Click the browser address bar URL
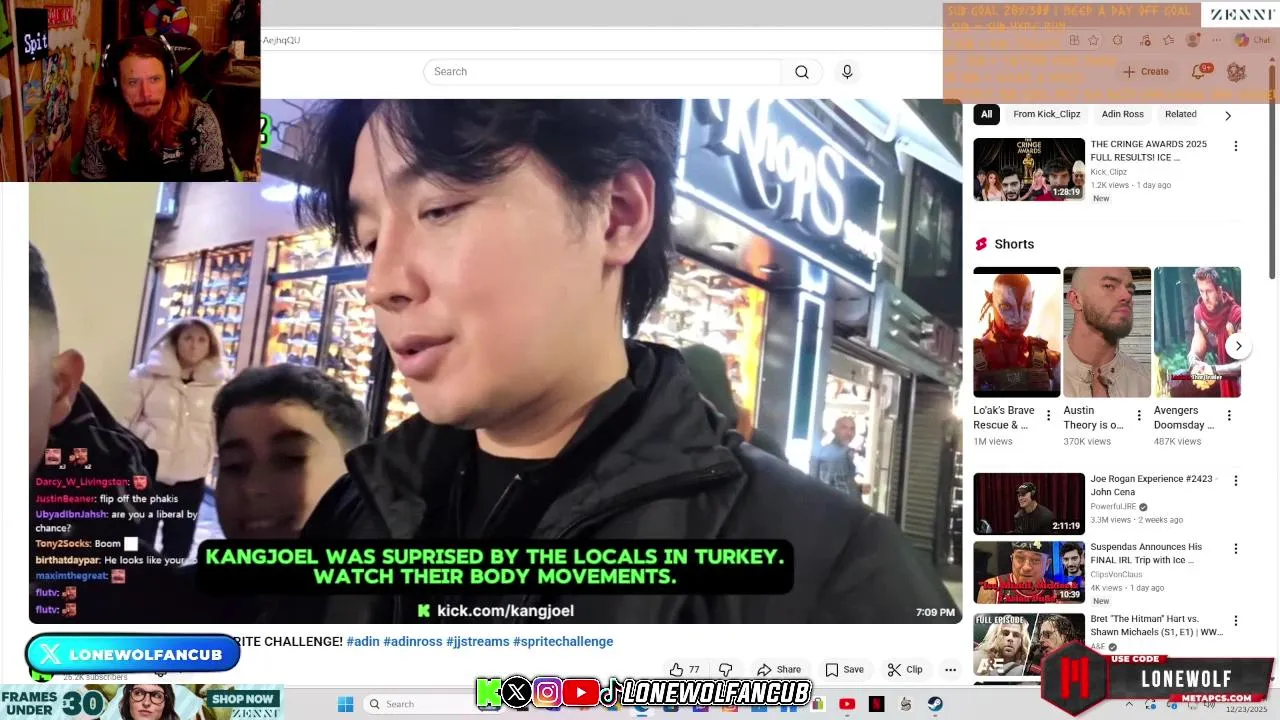 pos(281,40)
